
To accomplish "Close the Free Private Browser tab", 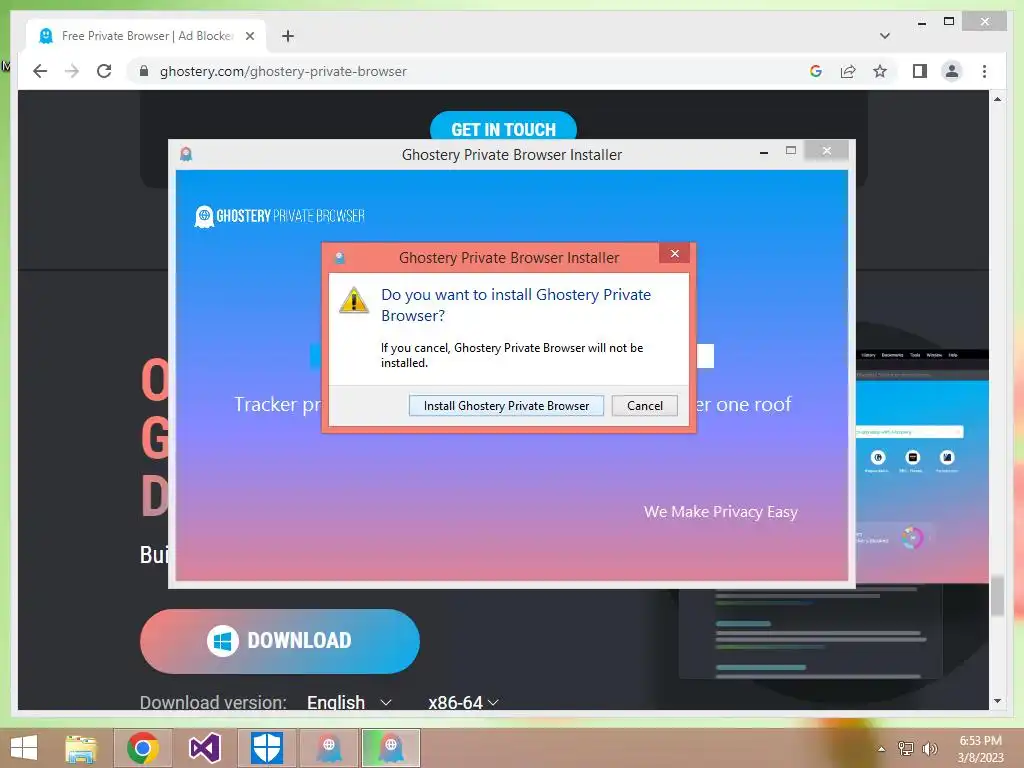I will 249,36.
